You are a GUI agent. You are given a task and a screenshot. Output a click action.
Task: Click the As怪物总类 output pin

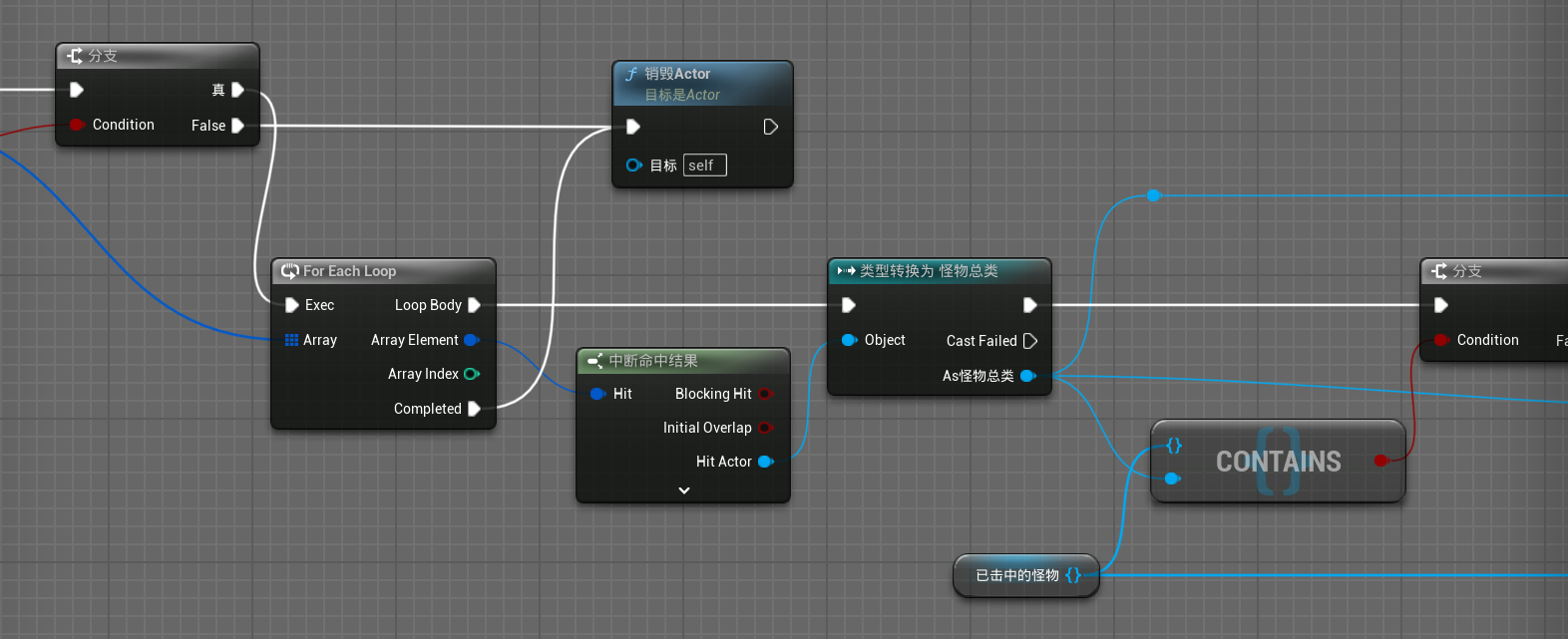(x=1027, y=376)
